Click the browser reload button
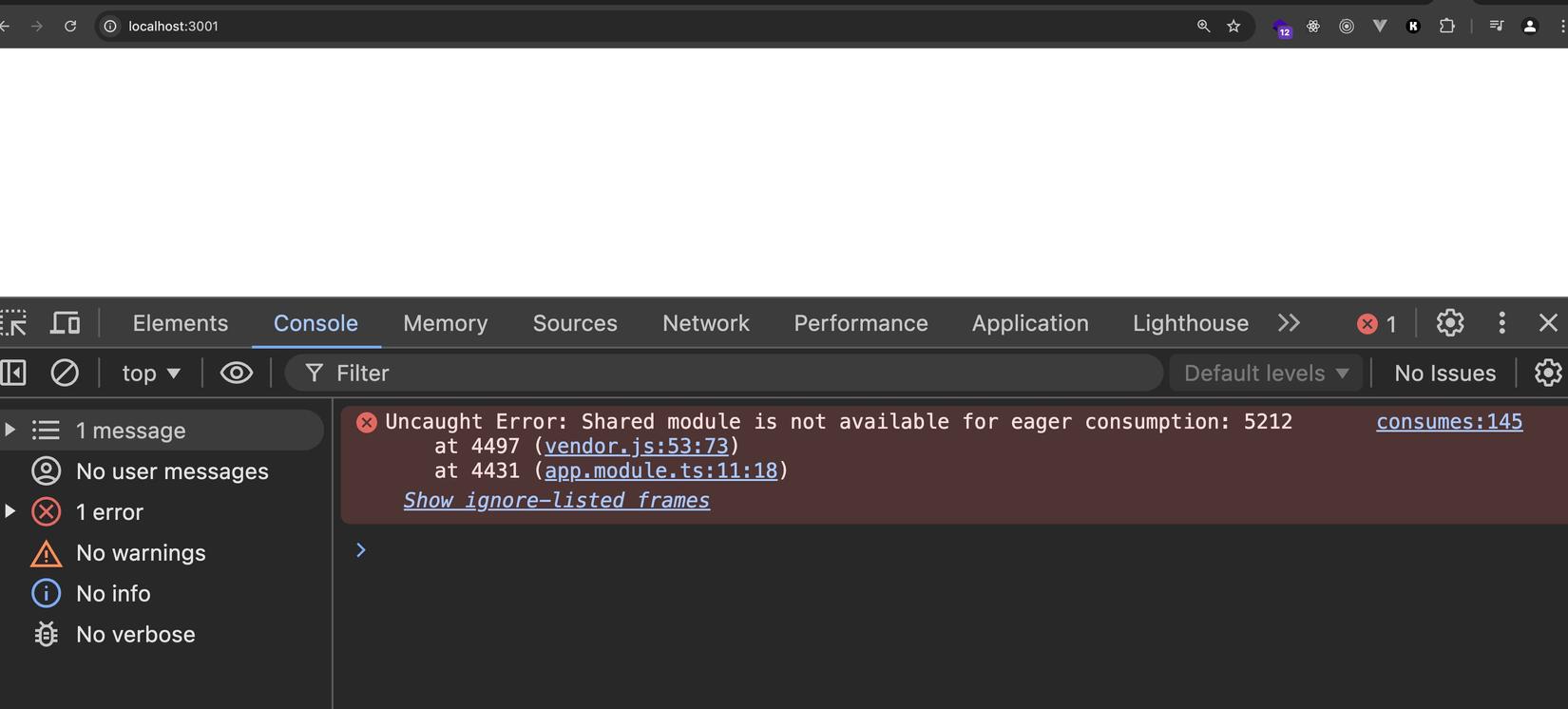 (x=70, y=27)
